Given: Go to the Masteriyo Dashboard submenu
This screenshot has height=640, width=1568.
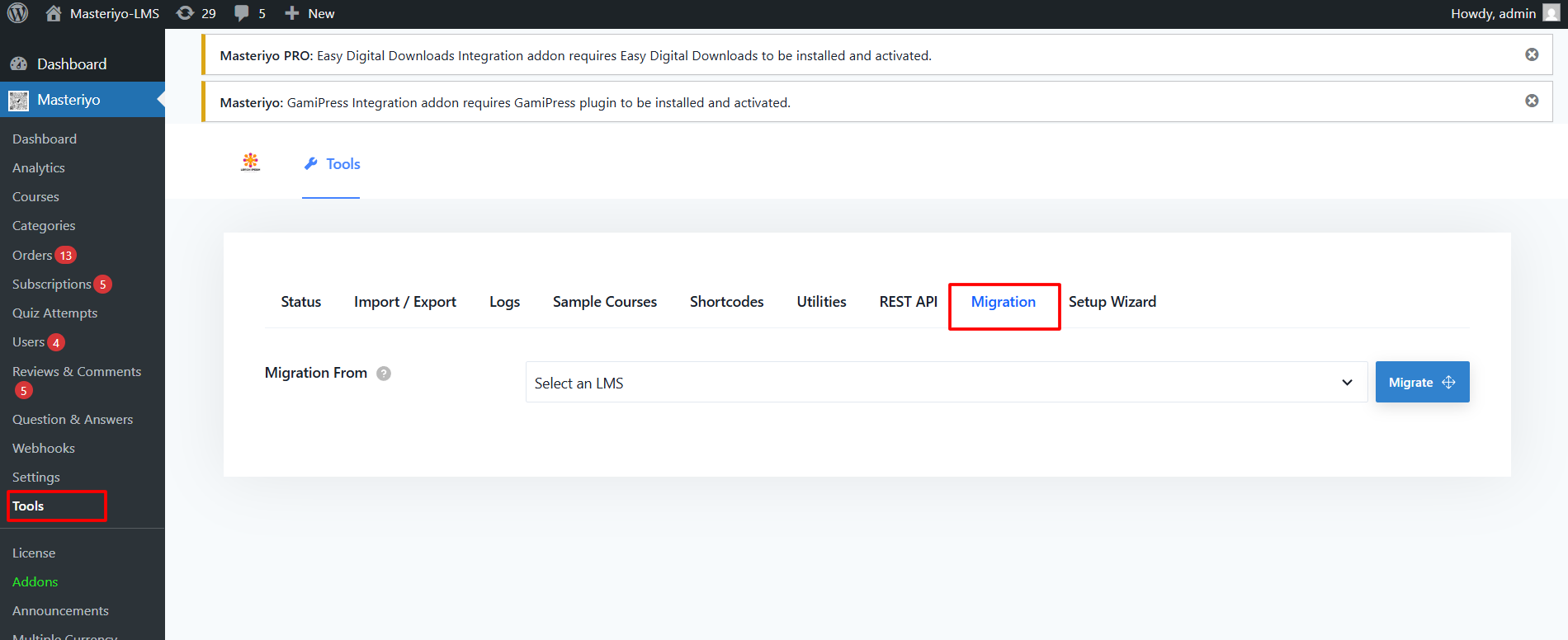Looking at the screenshot, I should [45, 139].
